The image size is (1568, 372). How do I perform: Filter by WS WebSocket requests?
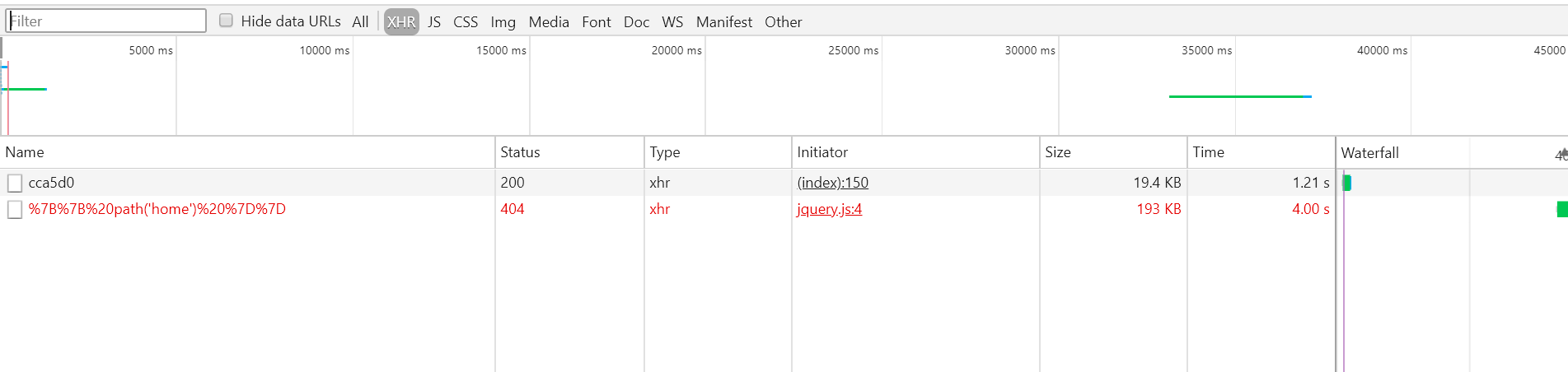672,22
